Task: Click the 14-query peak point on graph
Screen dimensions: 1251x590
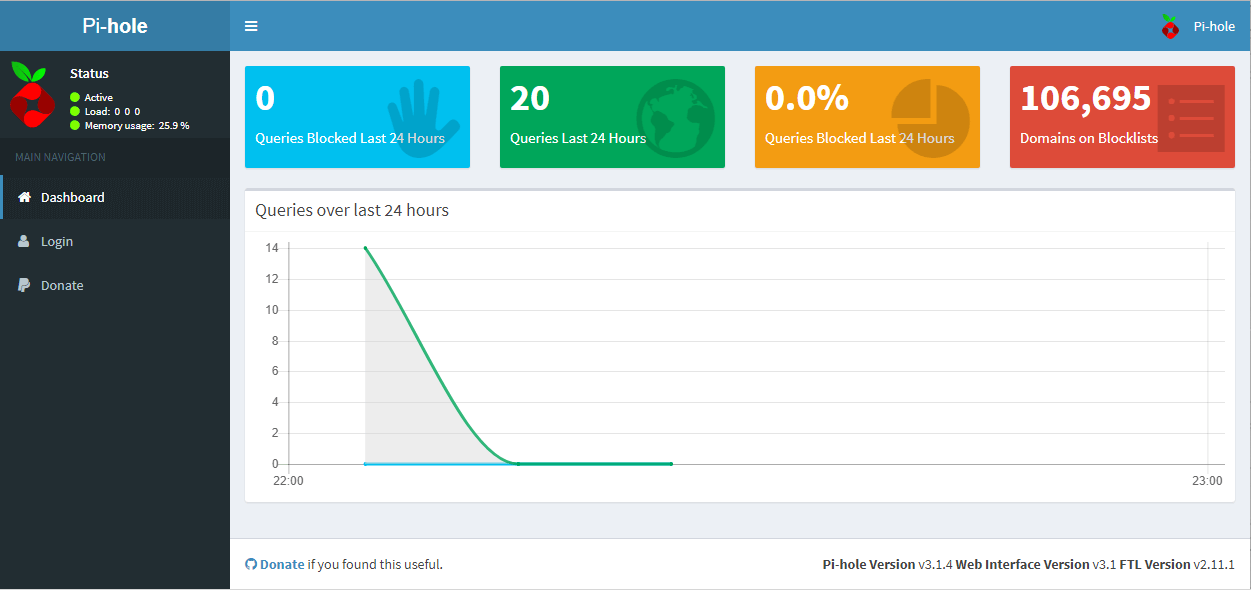Action: 365,248
